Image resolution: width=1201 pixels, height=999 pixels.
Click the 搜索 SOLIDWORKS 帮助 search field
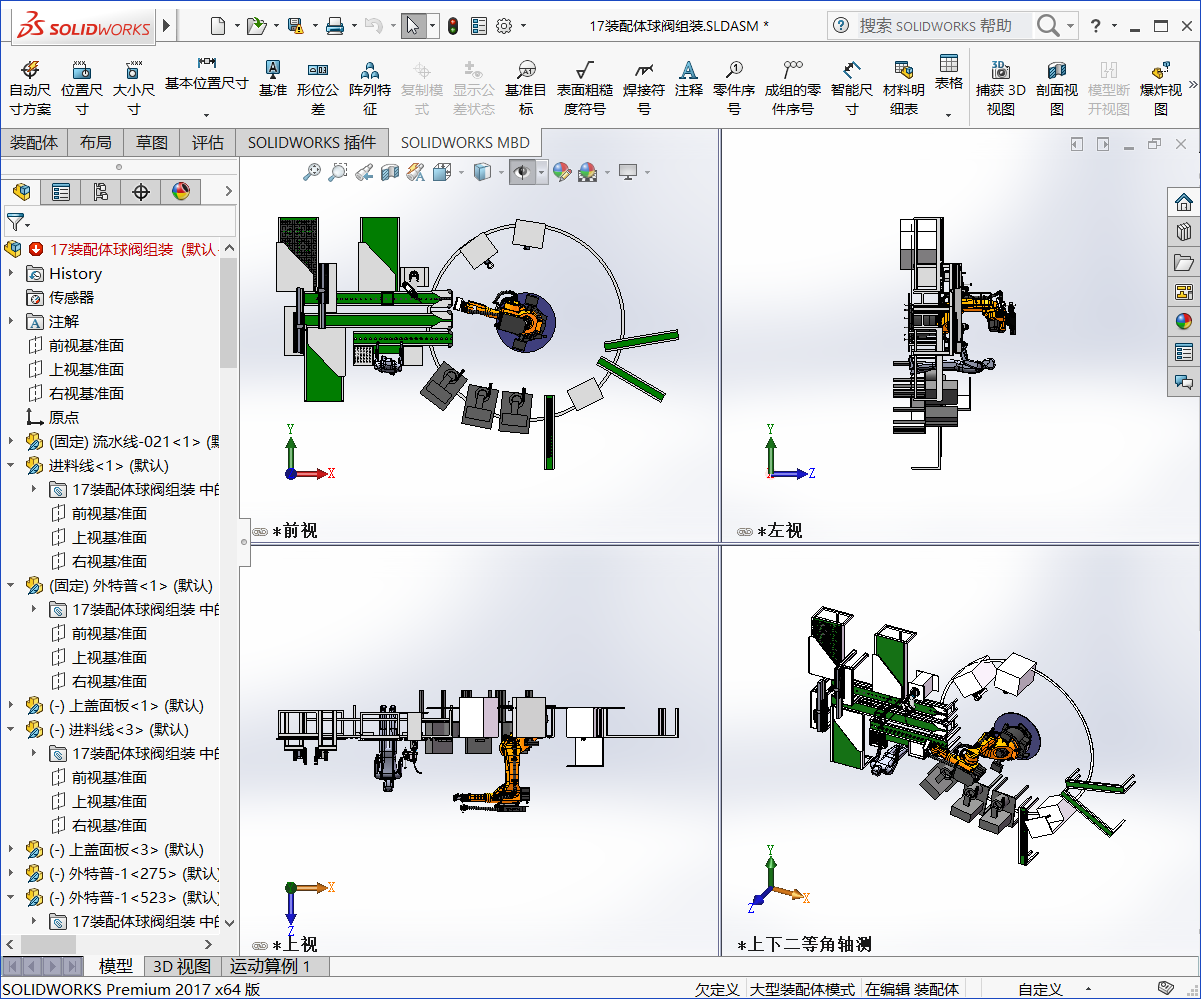tap(943, 25)
